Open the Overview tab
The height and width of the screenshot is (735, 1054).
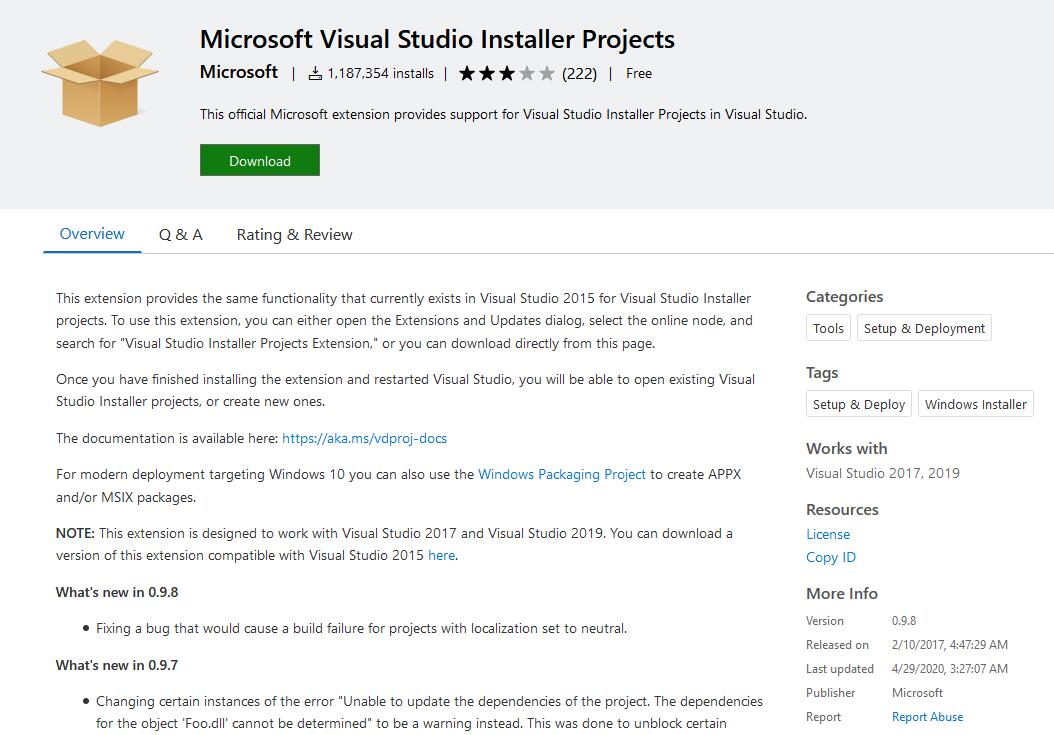[92, 234]
